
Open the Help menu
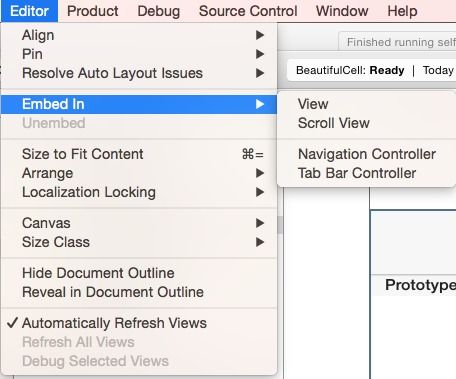click(402, 11)
